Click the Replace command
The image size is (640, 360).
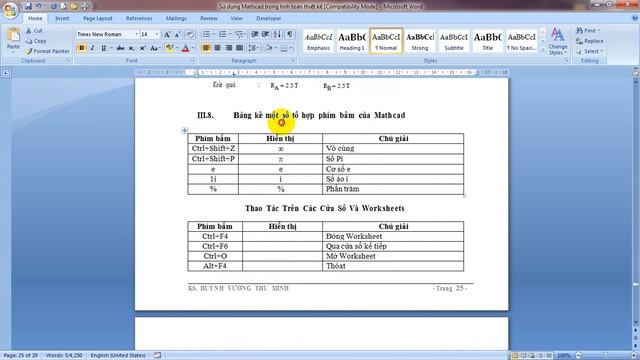coord(589,41)
